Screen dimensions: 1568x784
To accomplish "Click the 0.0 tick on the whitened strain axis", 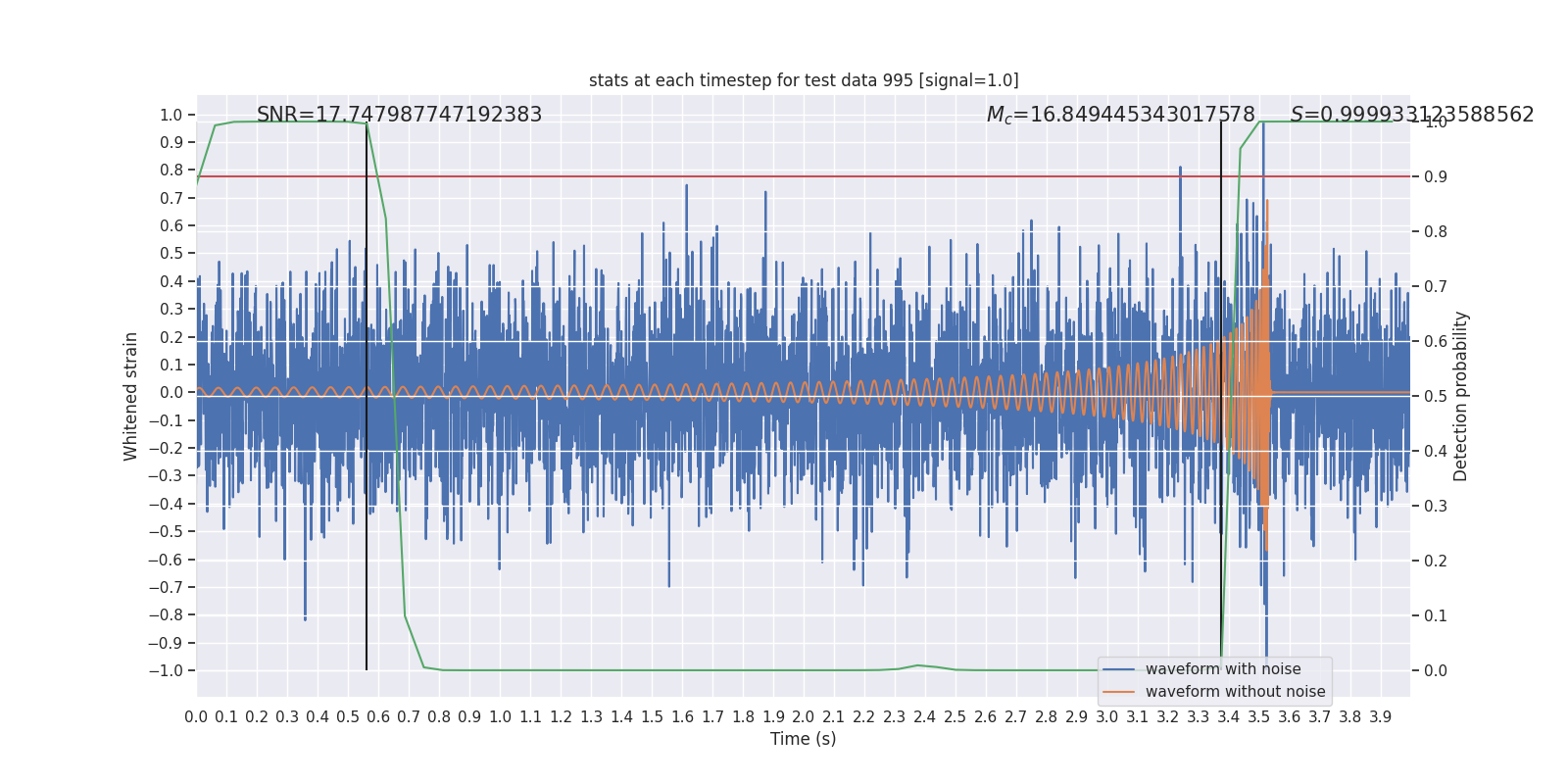I will click(x=172, y=392).
